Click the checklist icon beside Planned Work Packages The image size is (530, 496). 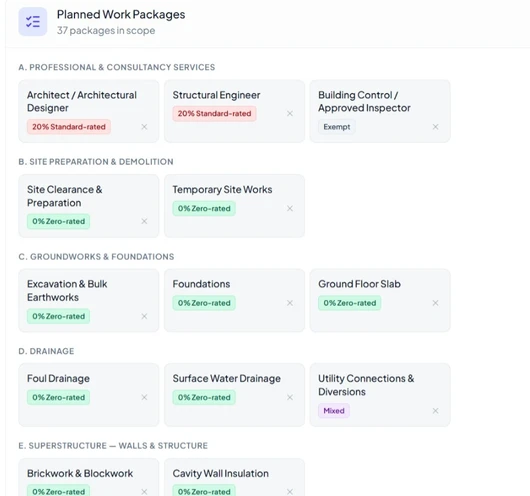(33, 22)
